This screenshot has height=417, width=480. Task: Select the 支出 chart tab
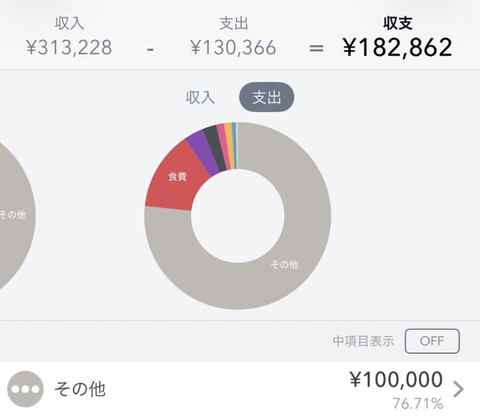click(267, 97)
